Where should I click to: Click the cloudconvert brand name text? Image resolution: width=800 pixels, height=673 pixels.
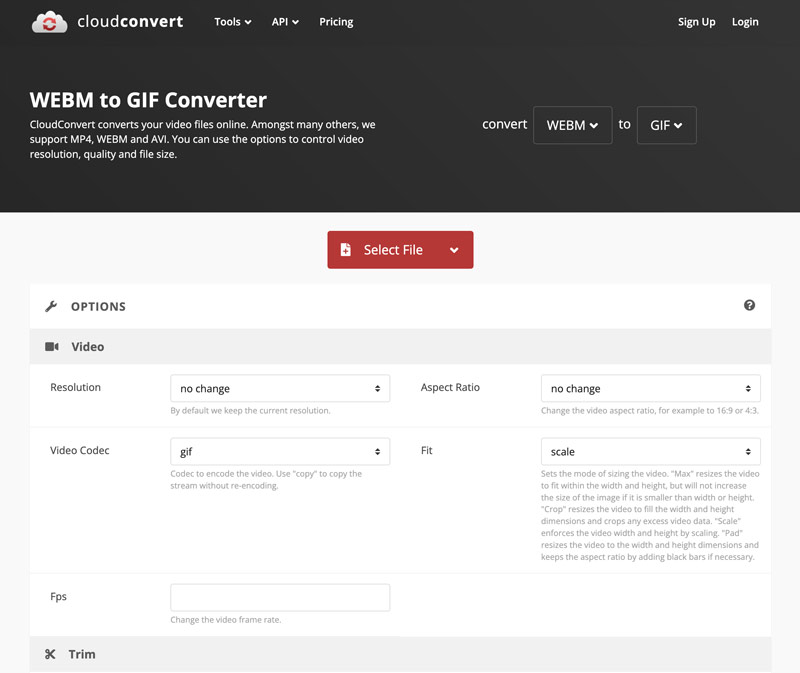coord(130,21)
